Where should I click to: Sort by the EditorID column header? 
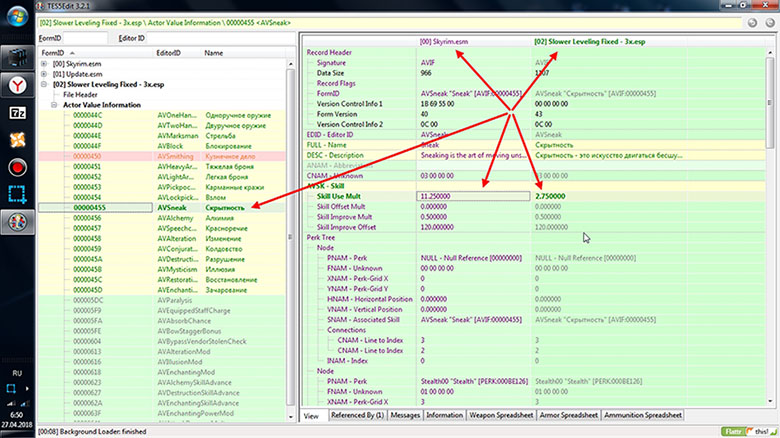178,53
